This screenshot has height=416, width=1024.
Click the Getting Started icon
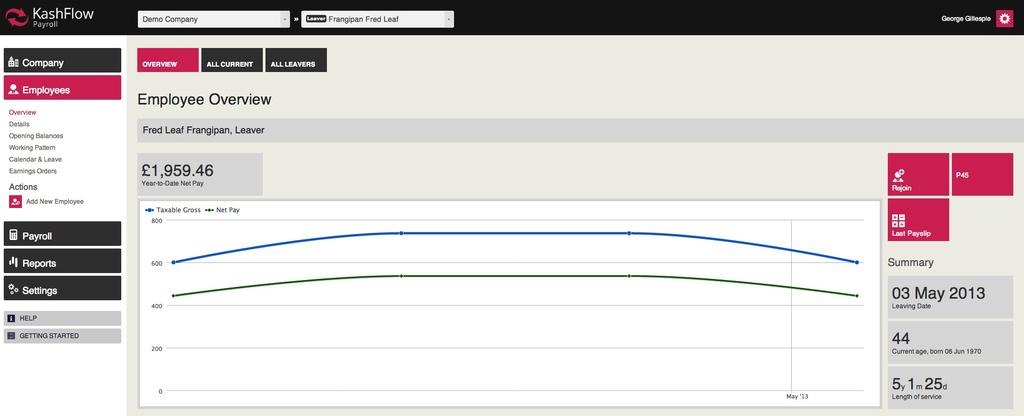(x=11, y=336)
